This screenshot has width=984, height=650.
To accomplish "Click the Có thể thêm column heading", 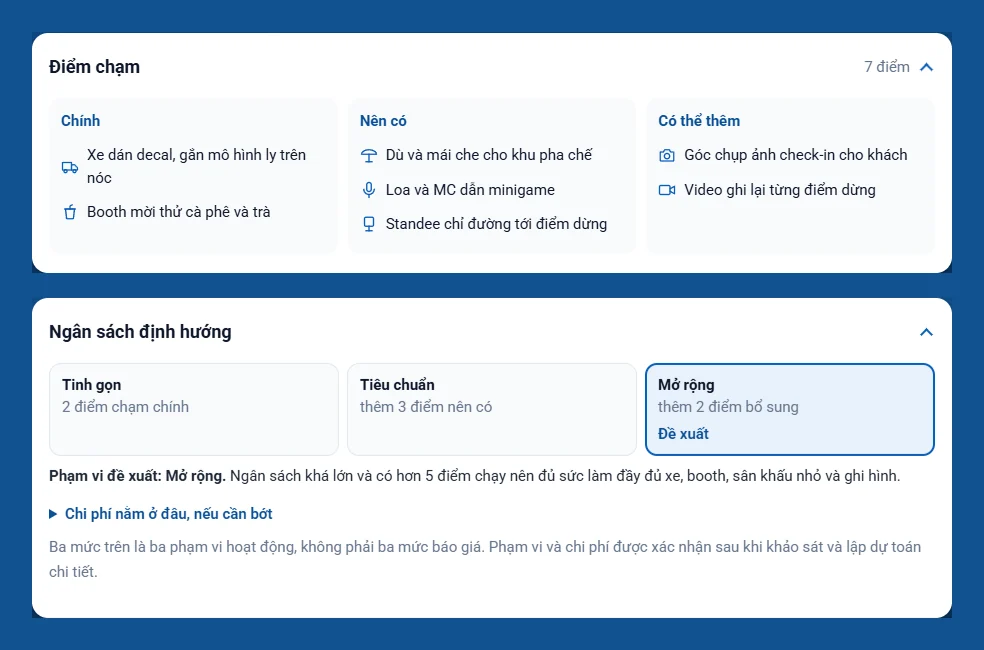I will pyautogui.click(x=699, y=120).
